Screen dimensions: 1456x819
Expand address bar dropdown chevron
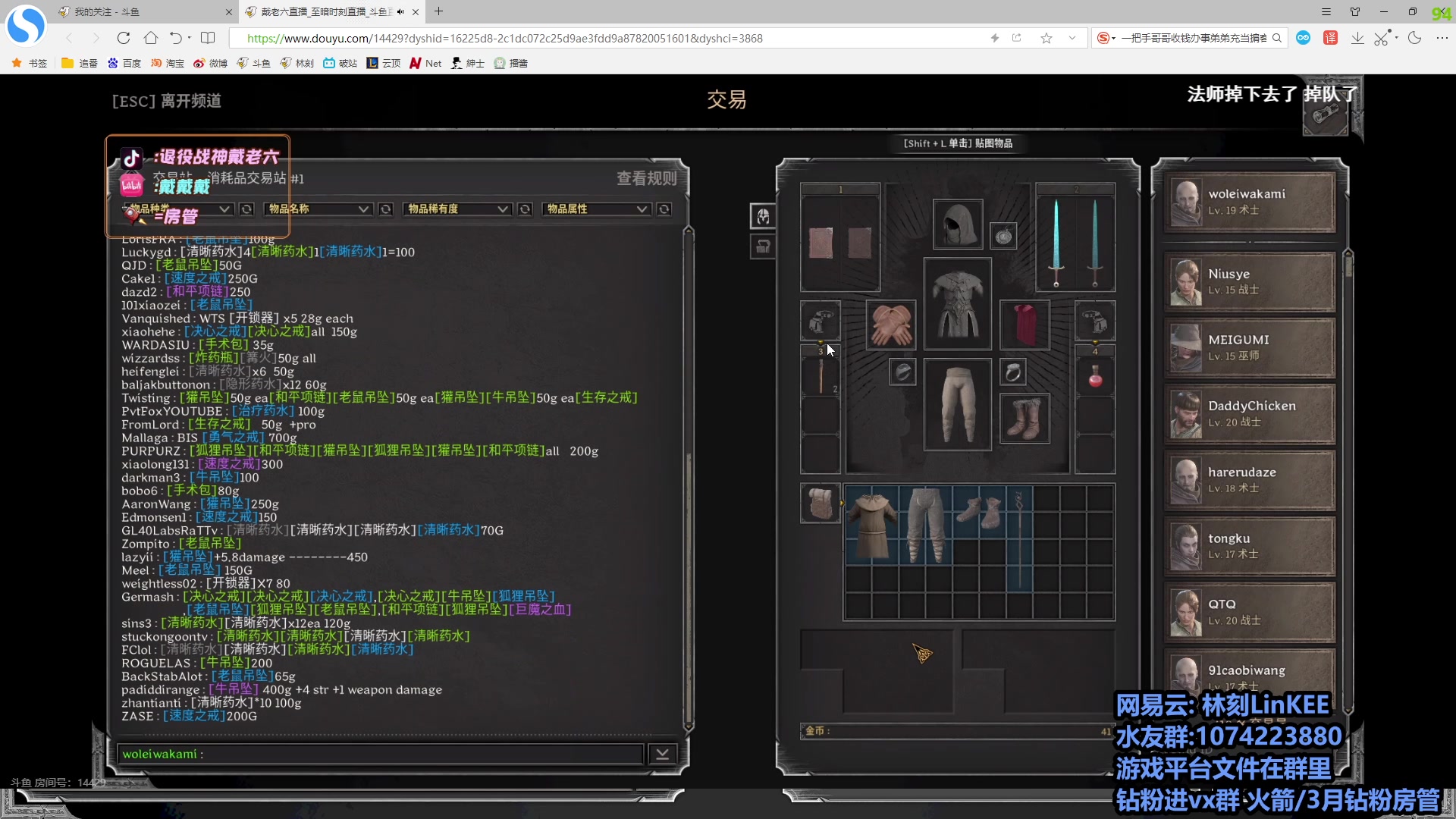pos(1072,38)
